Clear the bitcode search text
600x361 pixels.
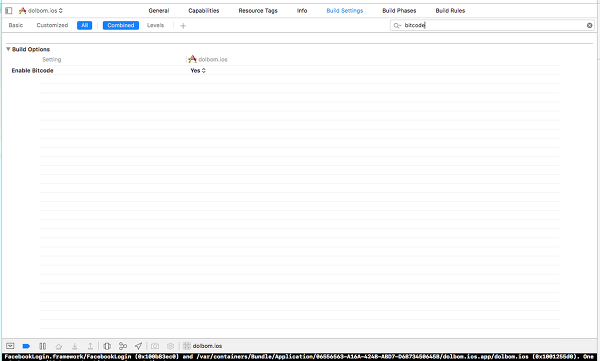[590, 25]
